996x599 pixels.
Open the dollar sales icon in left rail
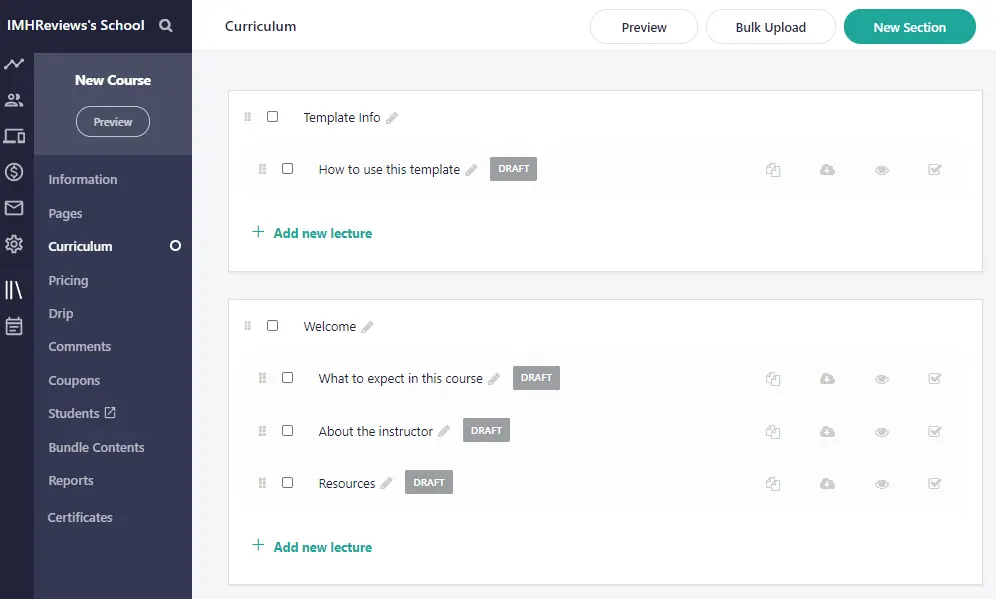[x=14, y=172]
